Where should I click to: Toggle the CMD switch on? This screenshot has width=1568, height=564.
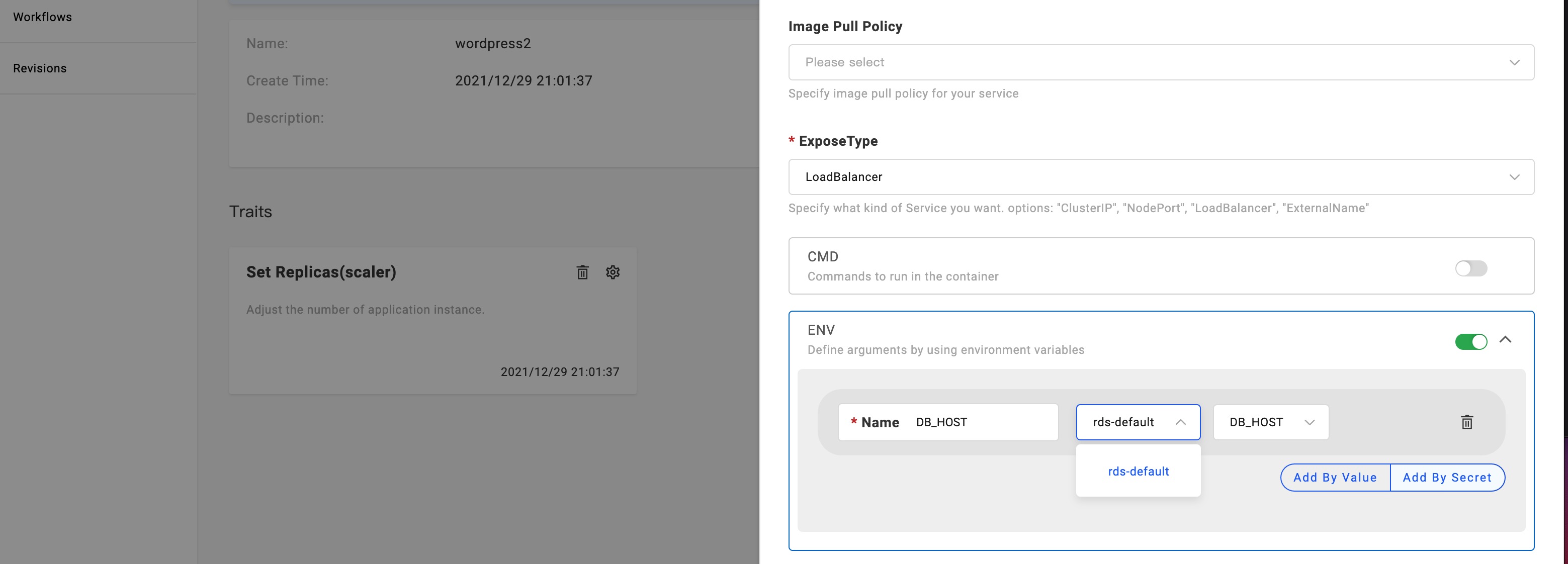click(1470, 268)
